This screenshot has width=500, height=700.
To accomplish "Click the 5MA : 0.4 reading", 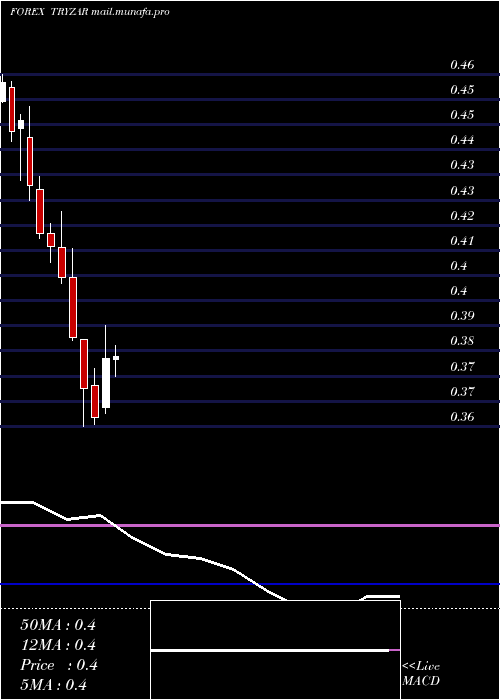I will click(54, 684).
